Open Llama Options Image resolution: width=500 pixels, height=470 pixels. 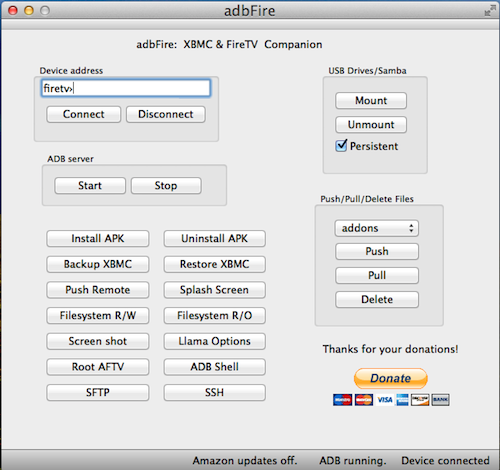(215, 341)
